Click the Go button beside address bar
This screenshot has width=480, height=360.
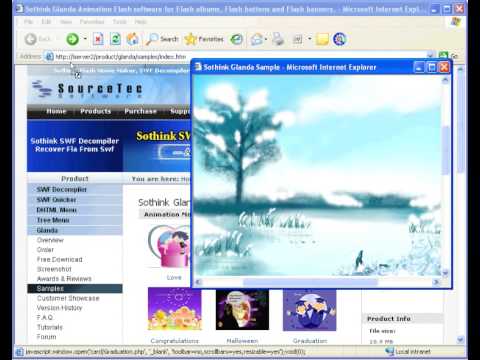tap(448, 56)
